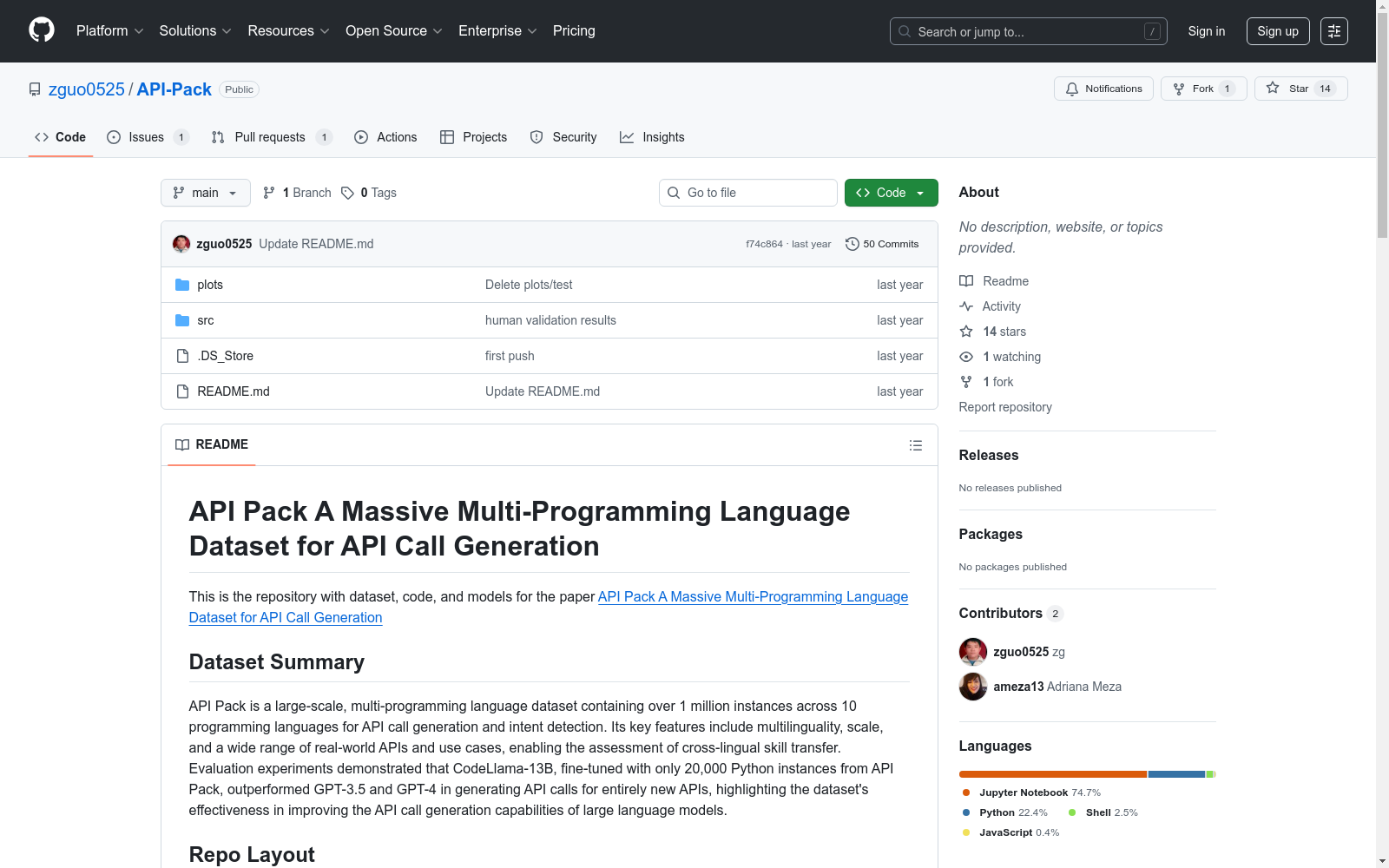
Task: Click the Sign up button
Action: (1277, 31)
